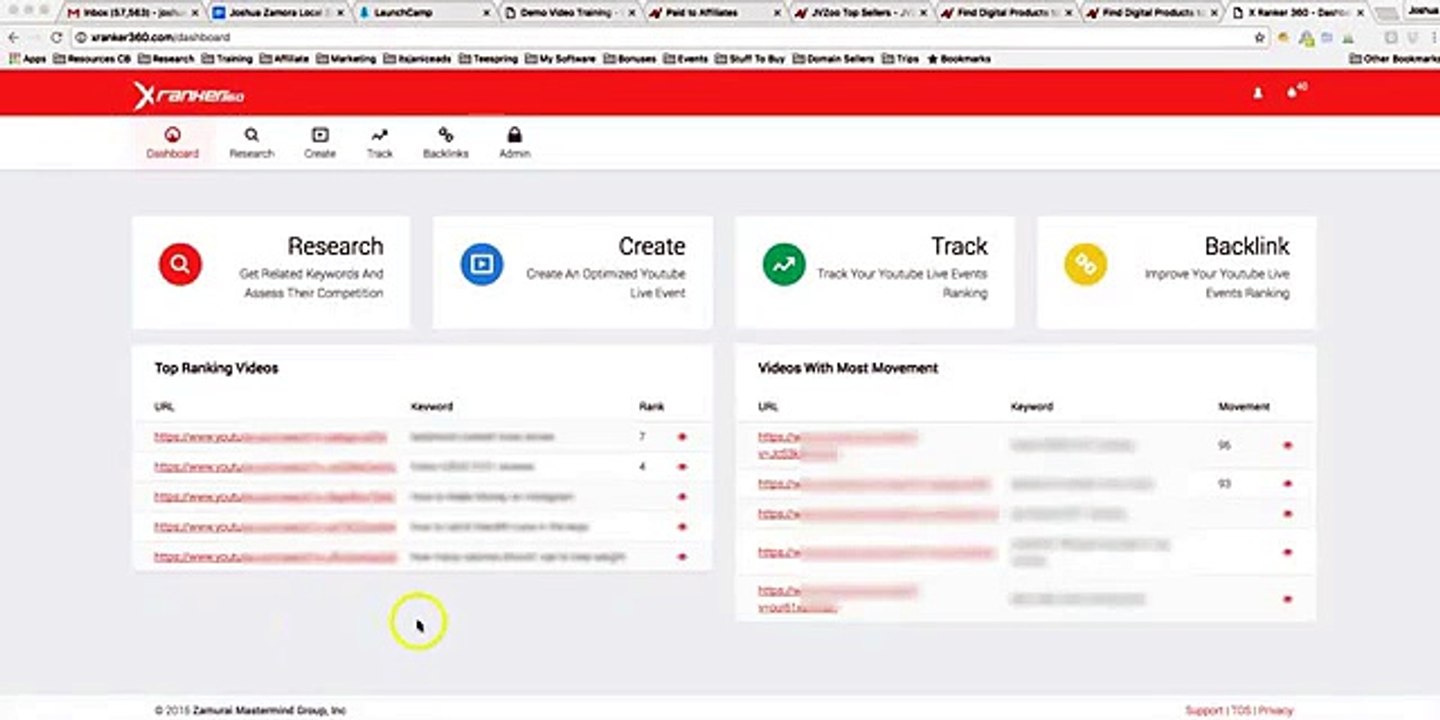Click the green Track card icon
This screenshot has width=1440, height=720.
click(x=784, y=264)
